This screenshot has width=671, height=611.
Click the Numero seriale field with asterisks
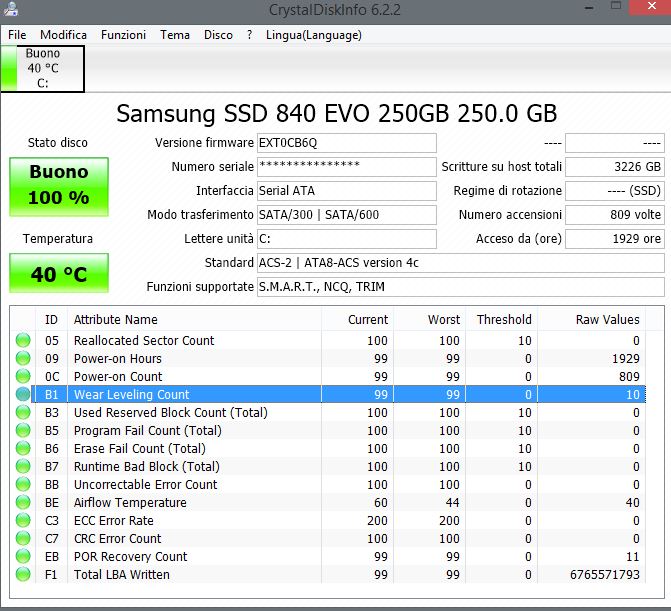pos(347,167)
